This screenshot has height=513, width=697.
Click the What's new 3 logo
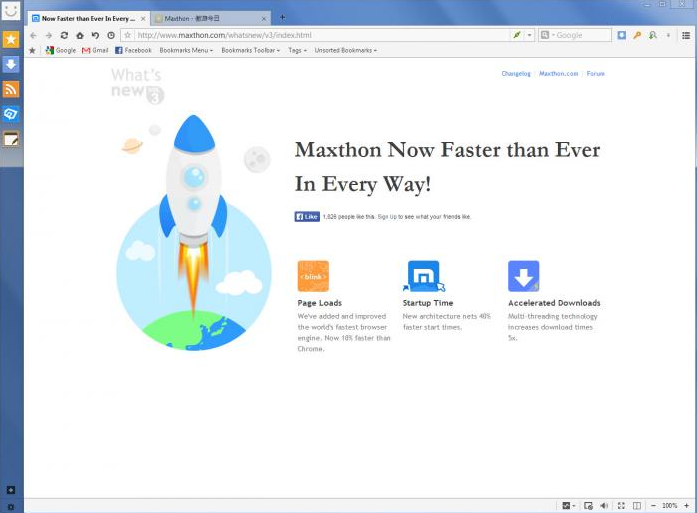click(137, 86)
